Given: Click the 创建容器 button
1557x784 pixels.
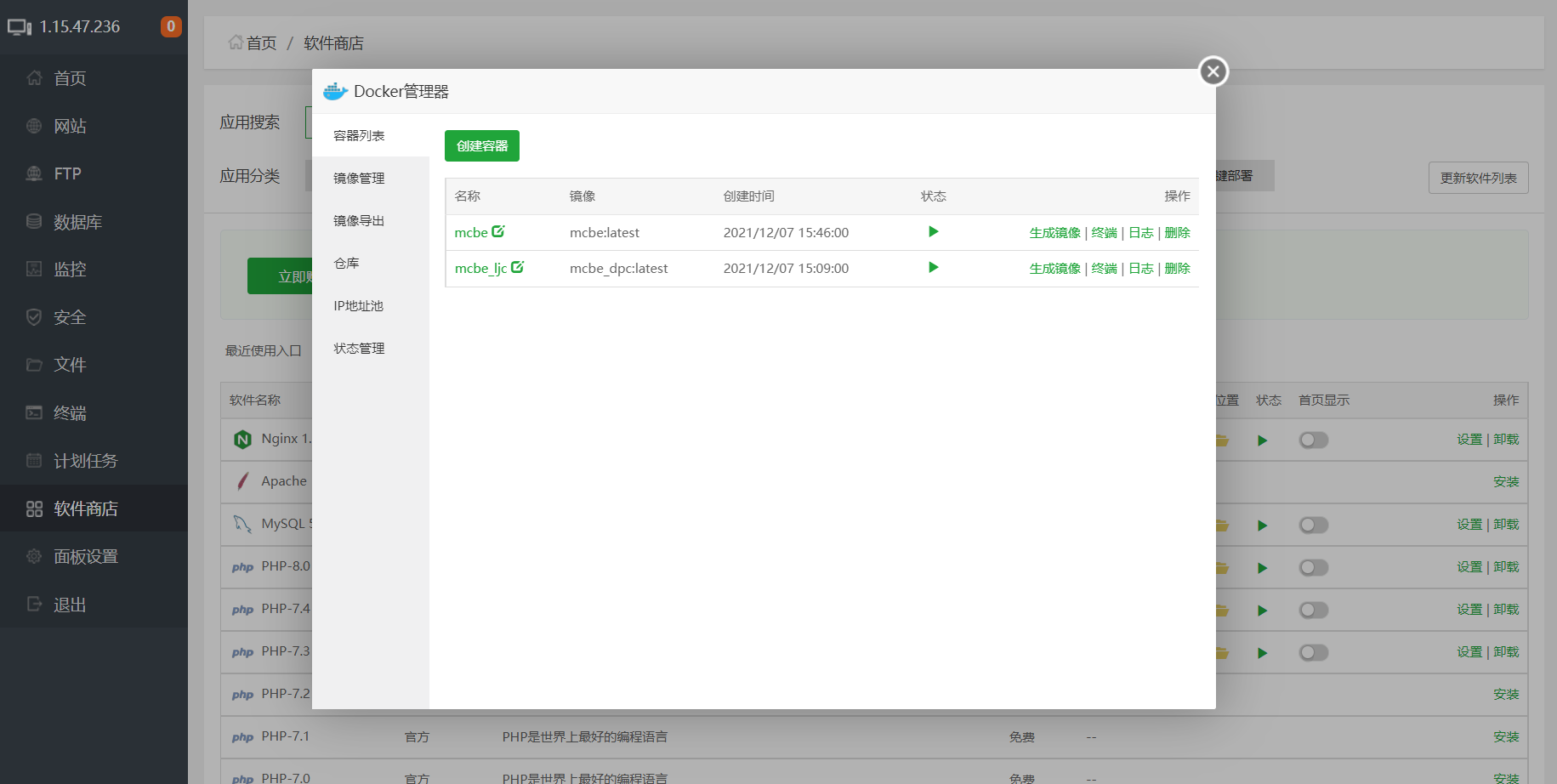Looking at the screenshot, I should pos(482,145).
